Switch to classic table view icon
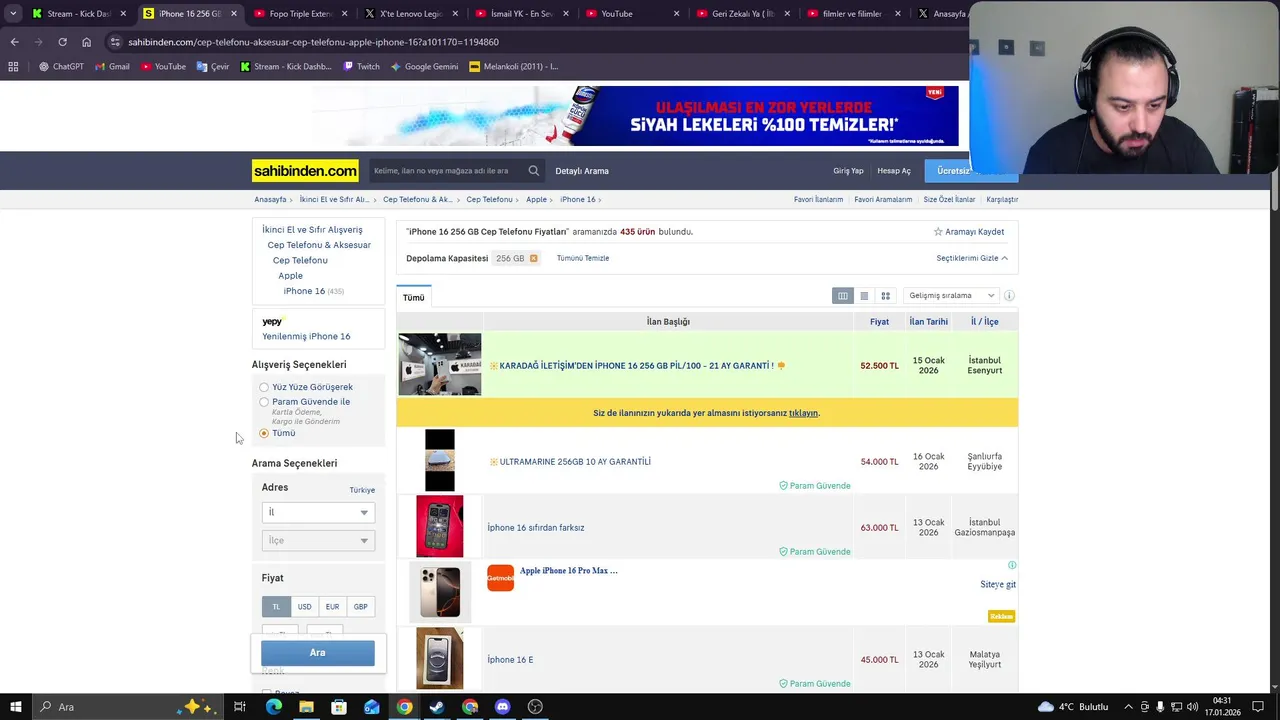This screenshot has height=720, width=1280. tap(843, 296)
